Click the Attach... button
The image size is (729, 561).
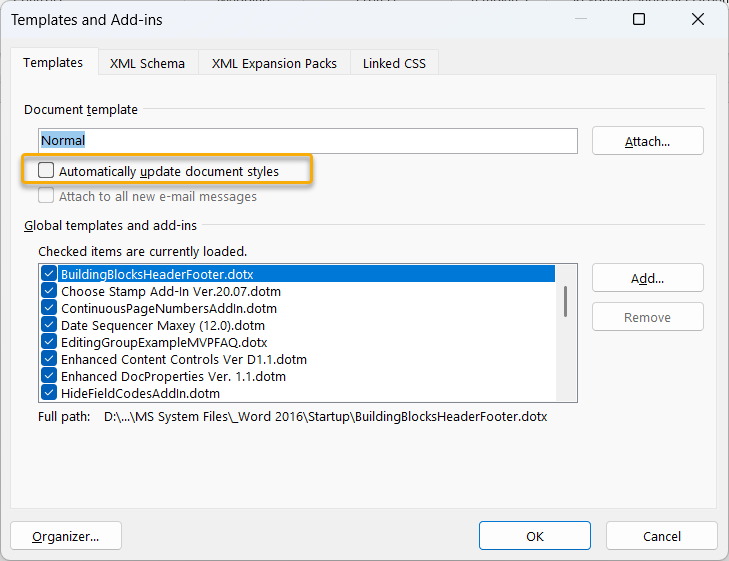coord(648,141)
